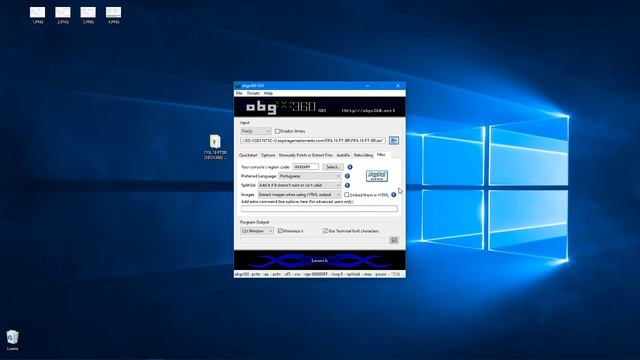Click the extra command line options field
Viewport: 640px width, 360px height.
319,209
